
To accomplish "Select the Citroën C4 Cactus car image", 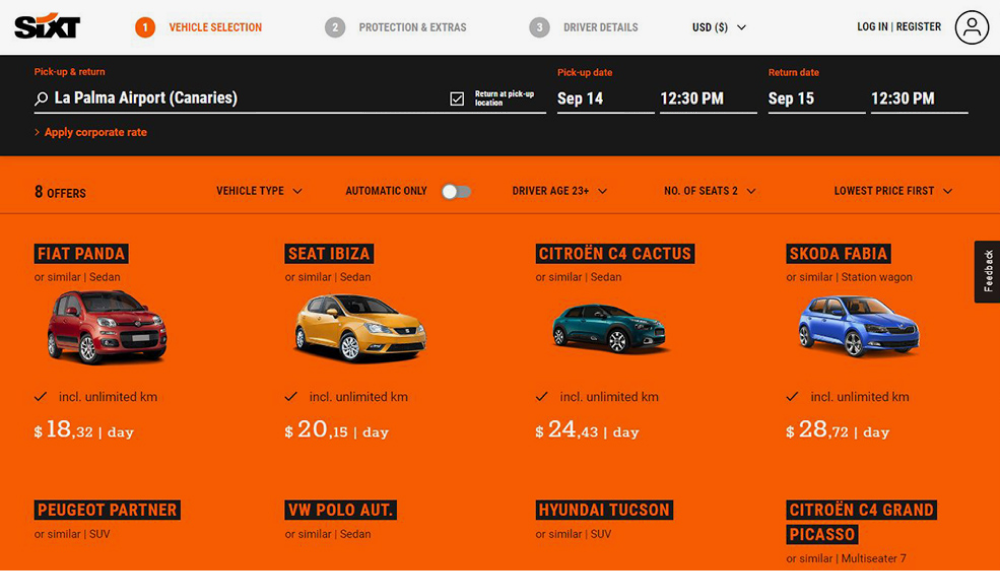I will tap(609, 328).
